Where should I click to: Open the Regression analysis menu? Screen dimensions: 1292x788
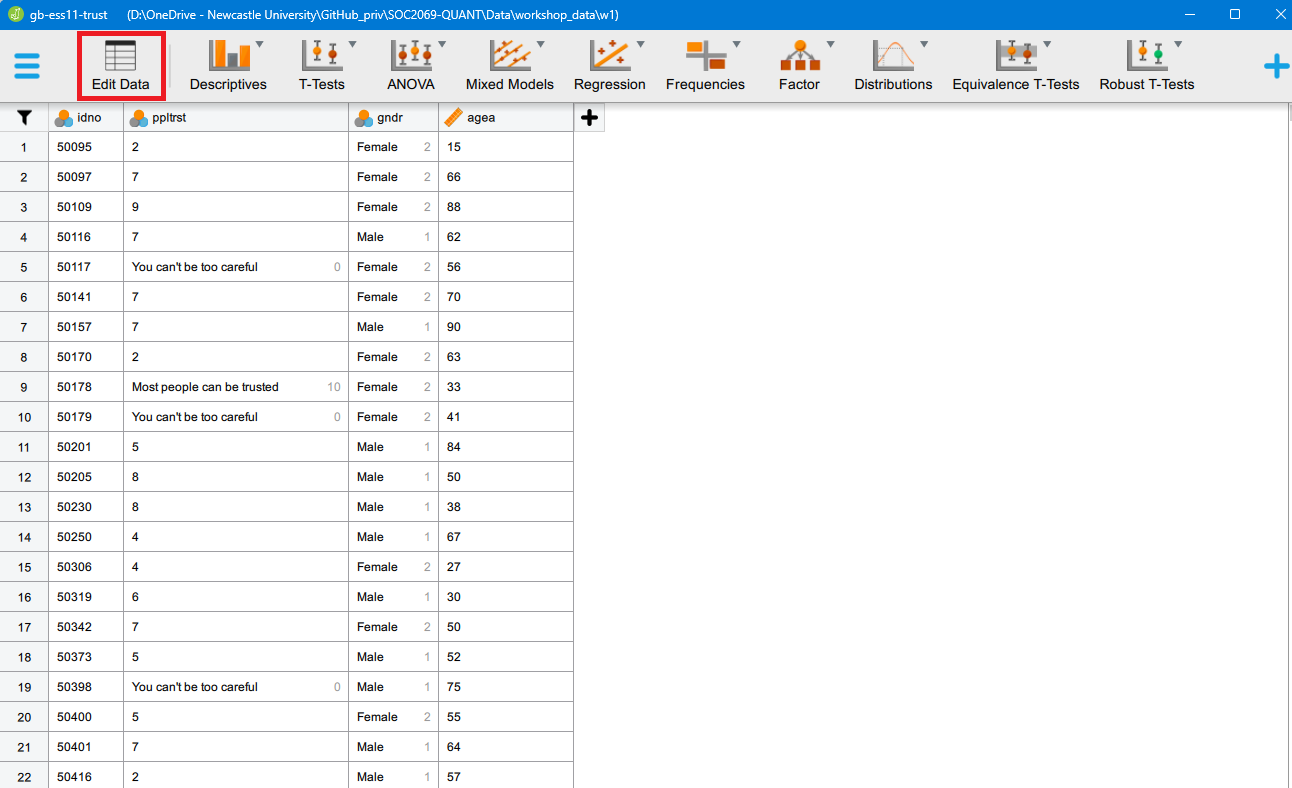click(609, 66)
